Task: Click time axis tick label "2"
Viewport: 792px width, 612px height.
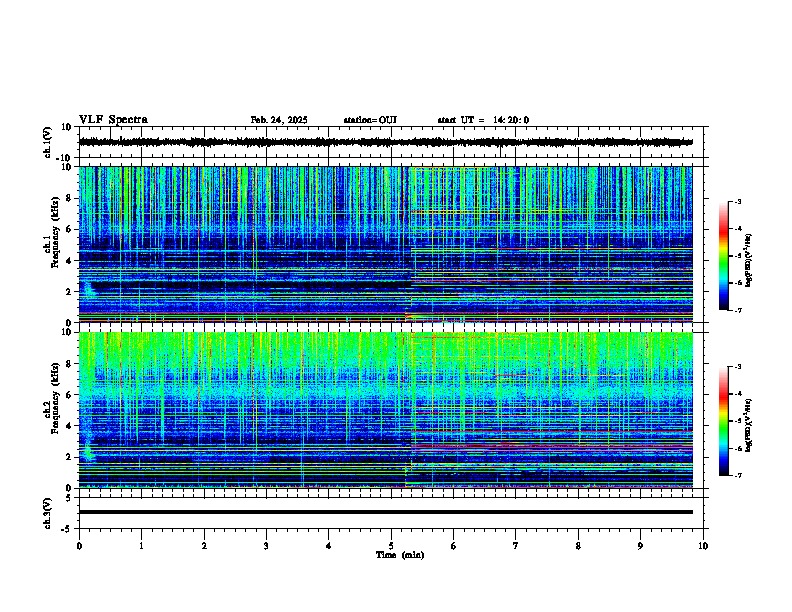Action: tap(204, 545)
